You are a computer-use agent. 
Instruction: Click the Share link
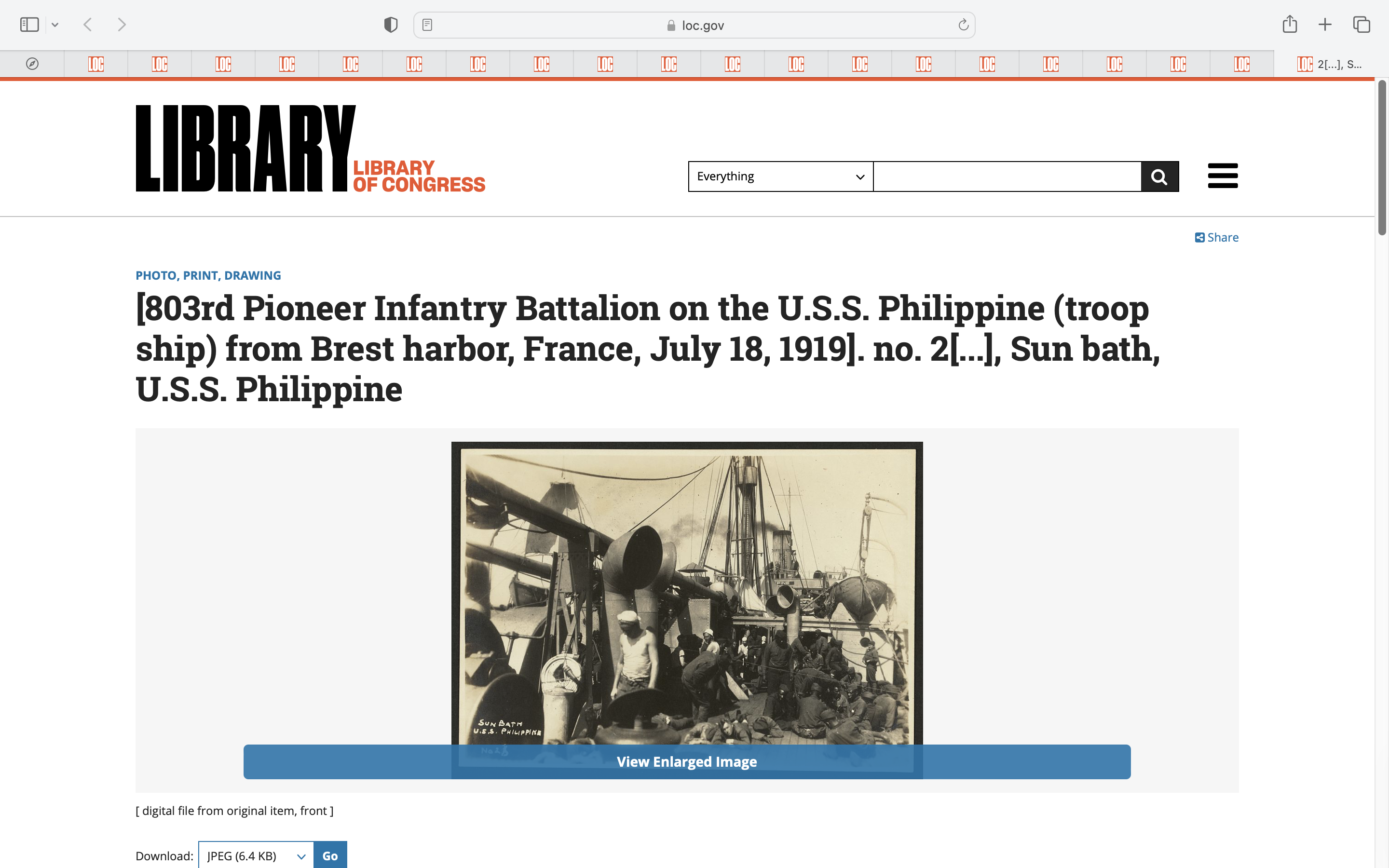tap(1217, 238)
